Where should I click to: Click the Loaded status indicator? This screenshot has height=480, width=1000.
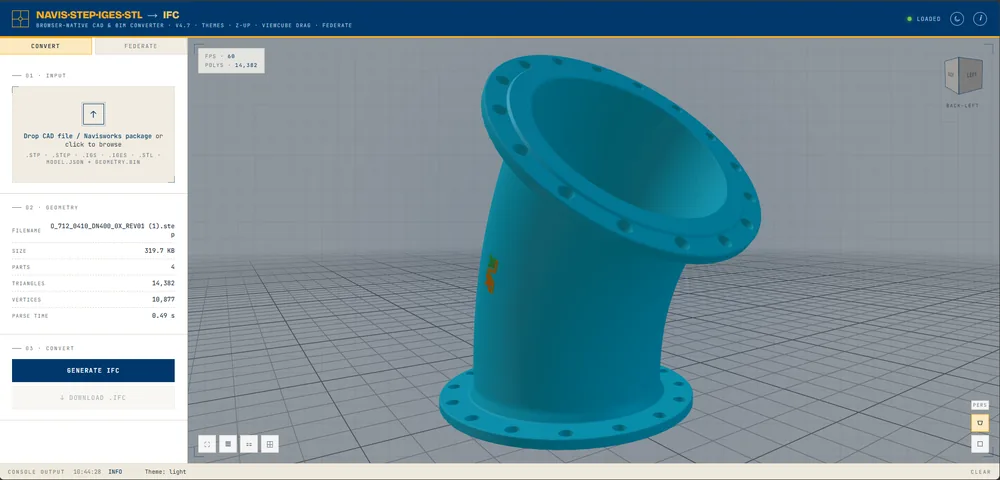924,19
